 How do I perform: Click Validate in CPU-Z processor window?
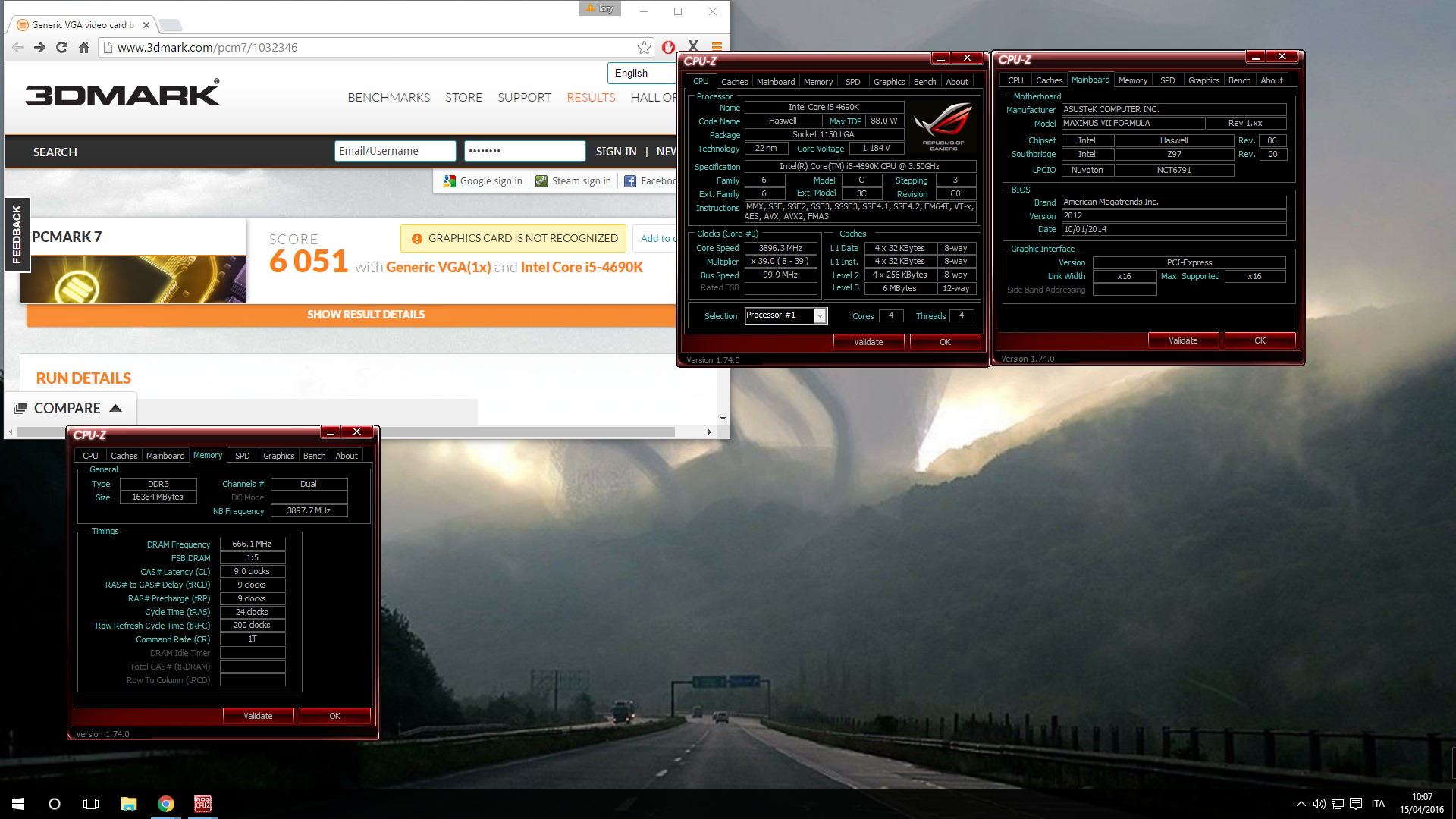[x=868, y=342]
